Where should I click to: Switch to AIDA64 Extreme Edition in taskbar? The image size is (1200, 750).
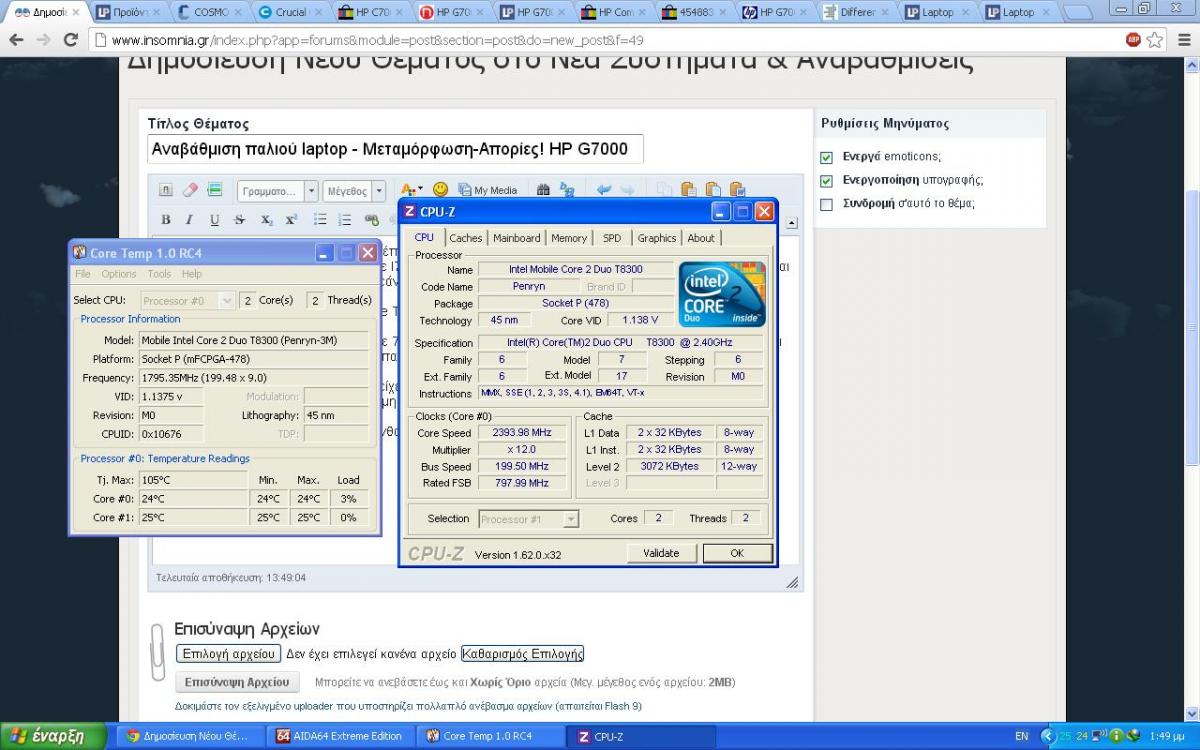pyautogui.click(x=341, y=736)
